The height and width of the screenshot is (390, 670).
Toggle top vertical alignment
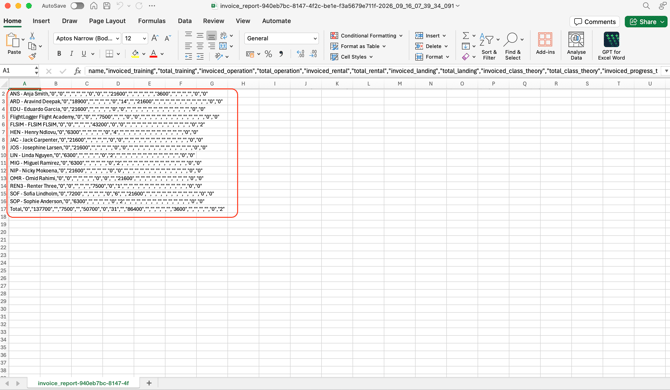coord(188,35)
